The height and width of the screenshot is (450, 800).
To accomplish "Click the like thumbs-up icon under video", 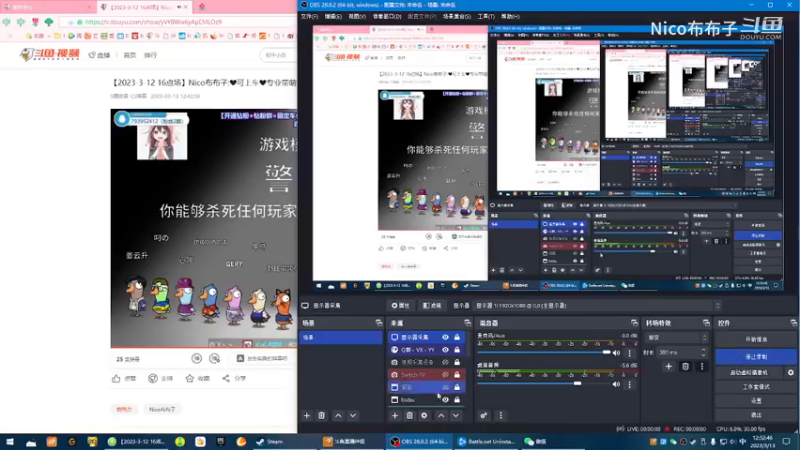I will click(116, 378).
